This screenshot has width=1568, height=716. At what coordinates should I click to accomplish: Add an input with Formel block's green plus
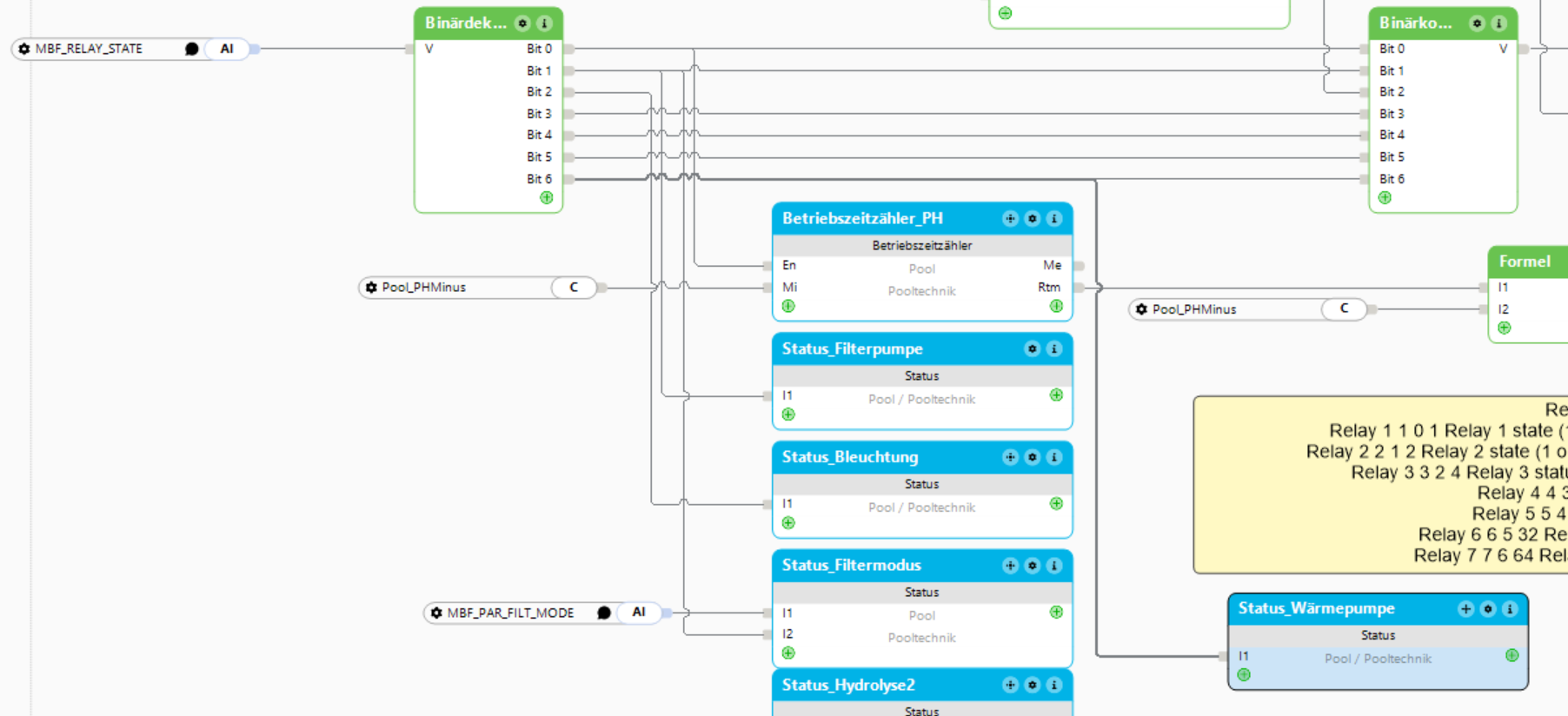point(1505,328)
